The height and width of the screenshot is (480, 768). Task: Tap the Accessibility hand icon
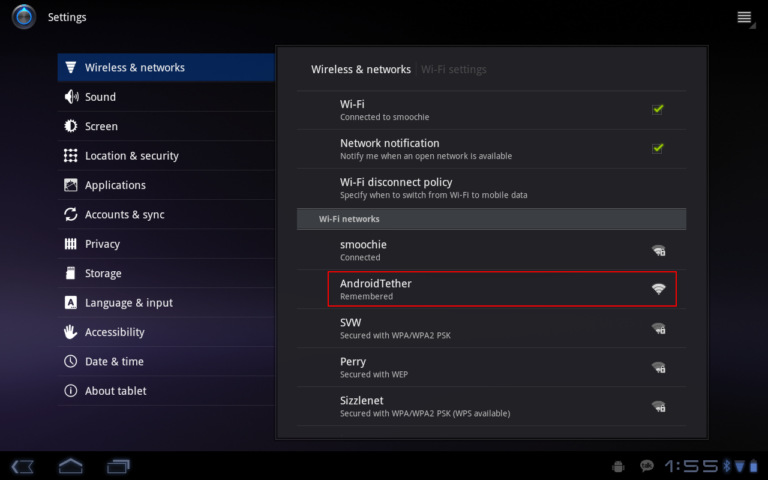tap(71, 332)
